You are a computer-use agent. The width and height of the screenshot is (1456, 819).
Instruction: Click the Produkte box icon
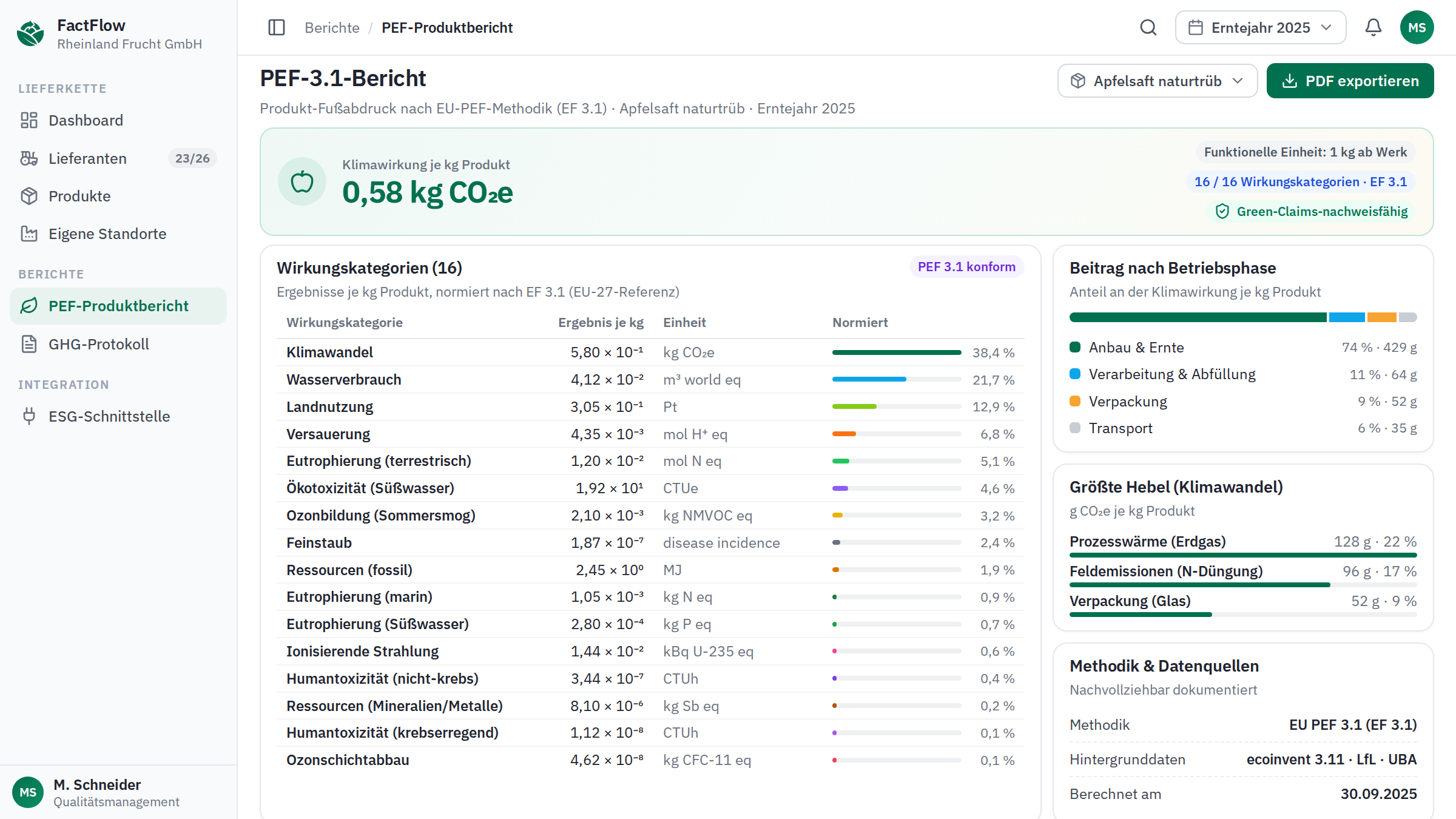coord(29,196)
